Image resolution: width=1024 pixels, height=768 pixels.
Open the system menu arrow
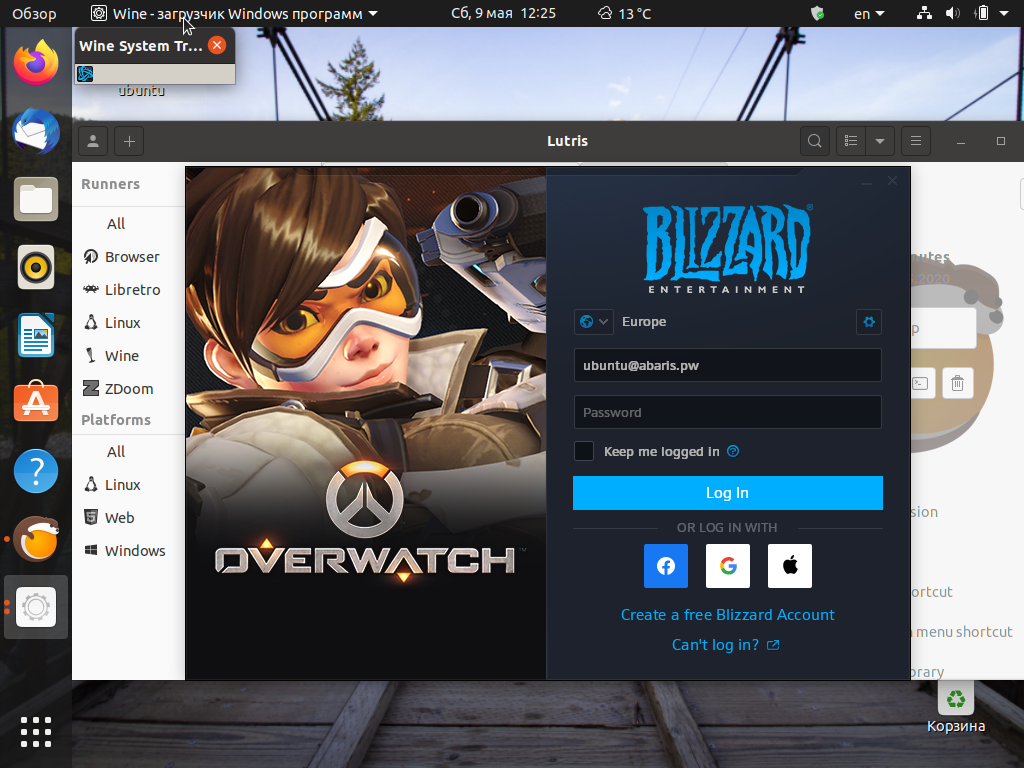(x=1004, y=13)
